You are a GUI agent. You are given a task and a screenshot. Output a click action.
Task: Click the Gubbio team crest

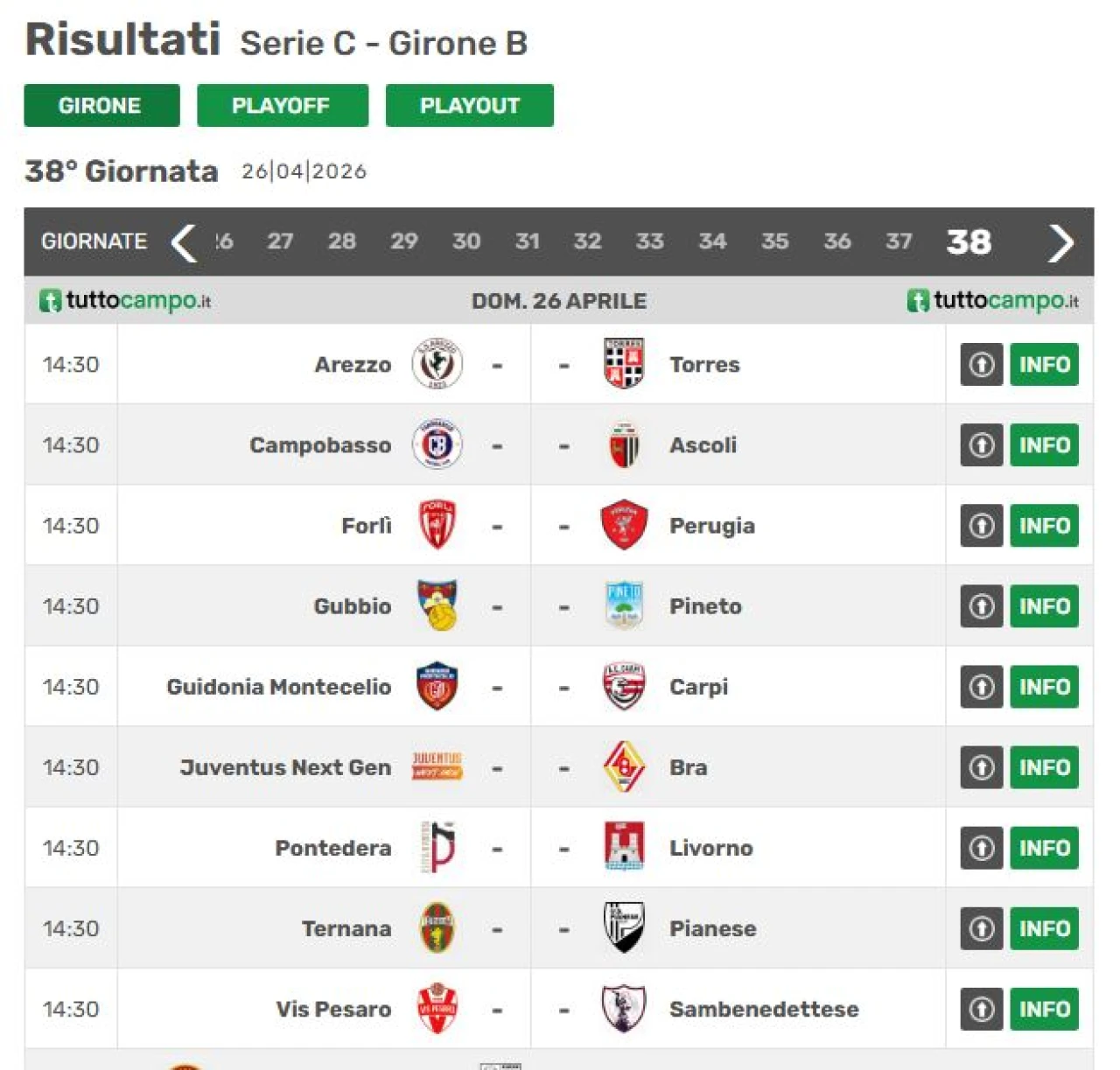tap(437, 605)
